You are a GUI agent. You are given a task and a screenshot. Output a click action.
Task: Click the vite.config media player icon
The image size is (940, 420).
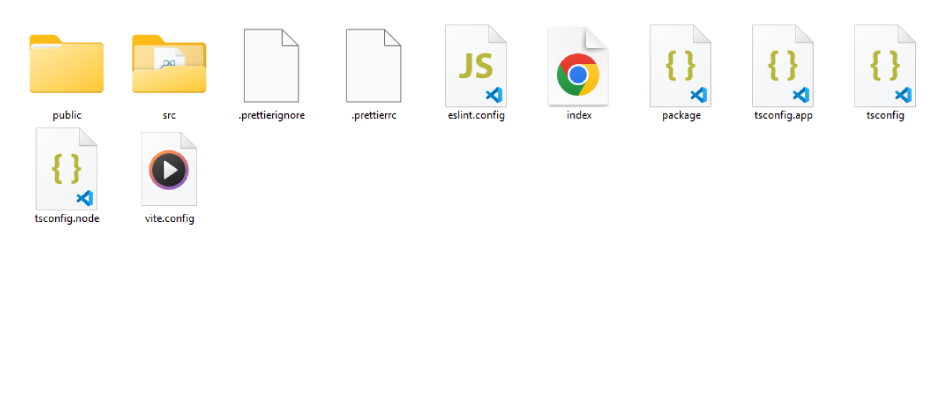169,168
